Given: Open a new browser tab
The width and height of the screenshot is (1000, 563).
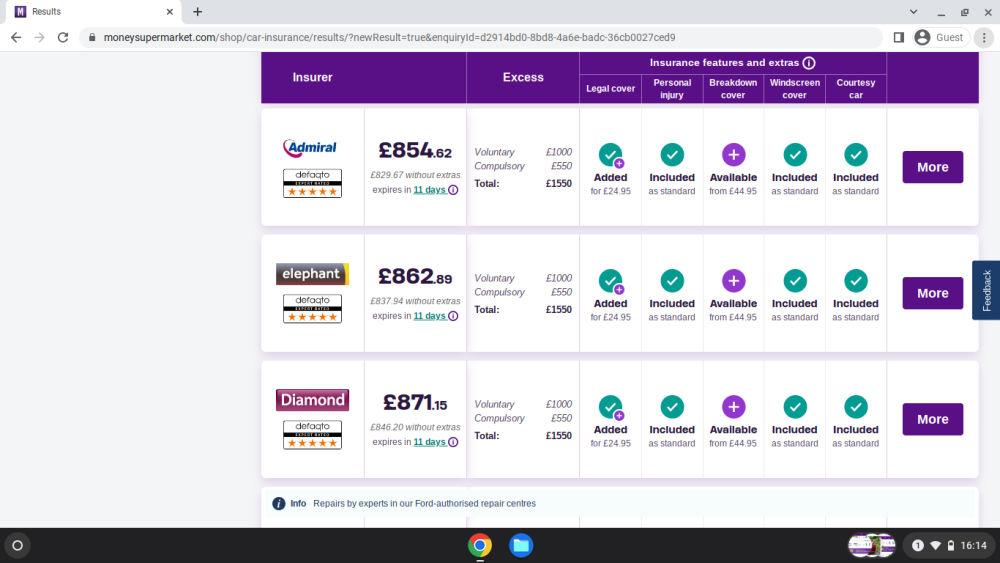Looking at the screenshot, I should (198, 11).
